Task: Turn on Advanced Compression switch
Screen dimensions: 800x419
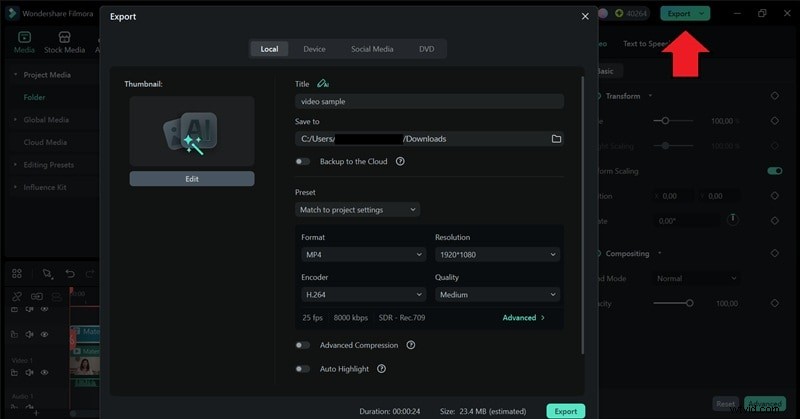Action: (302, 345)
